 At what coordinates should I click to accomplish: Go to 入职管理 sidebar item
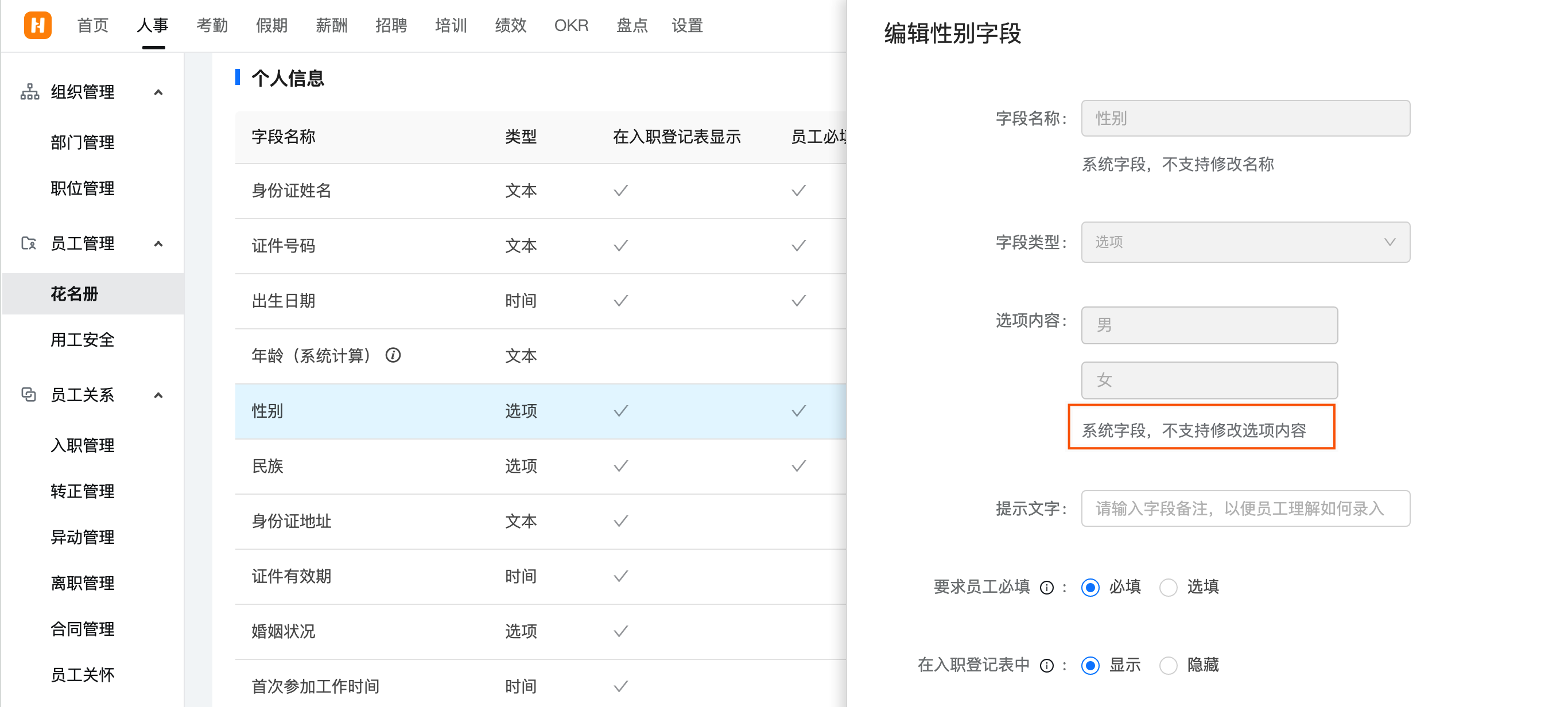pyautogui.click(x=82, y=445)
